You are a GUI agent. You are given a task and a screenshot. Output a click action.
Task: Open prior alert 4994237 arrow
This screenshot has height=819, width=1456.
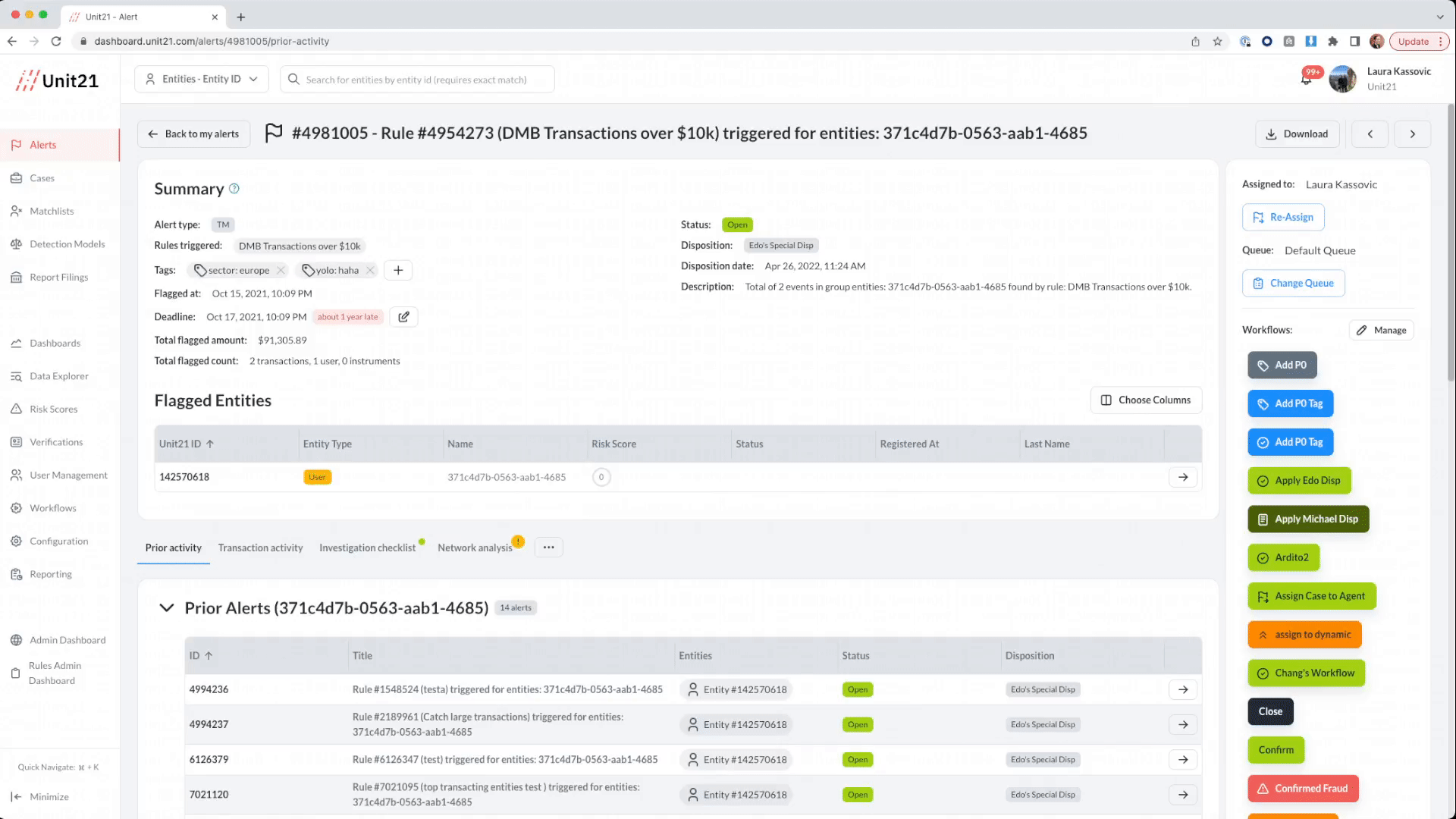[1183, 724]
